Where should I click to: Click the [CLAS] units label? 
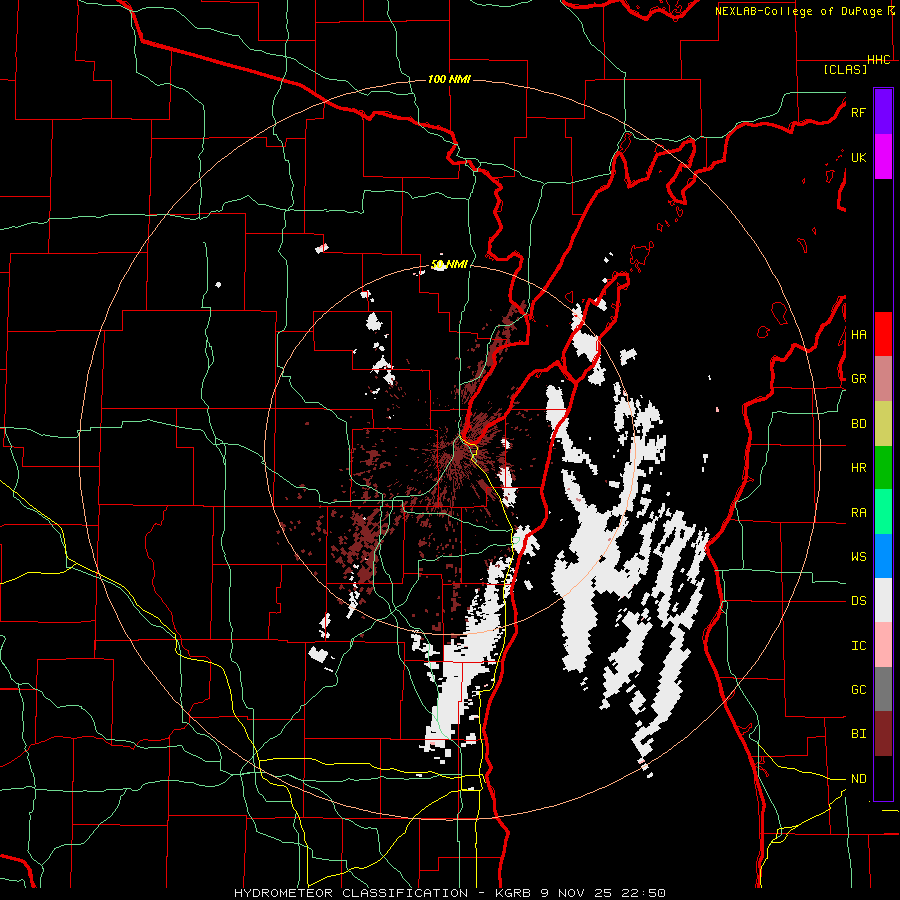(845, 69)
